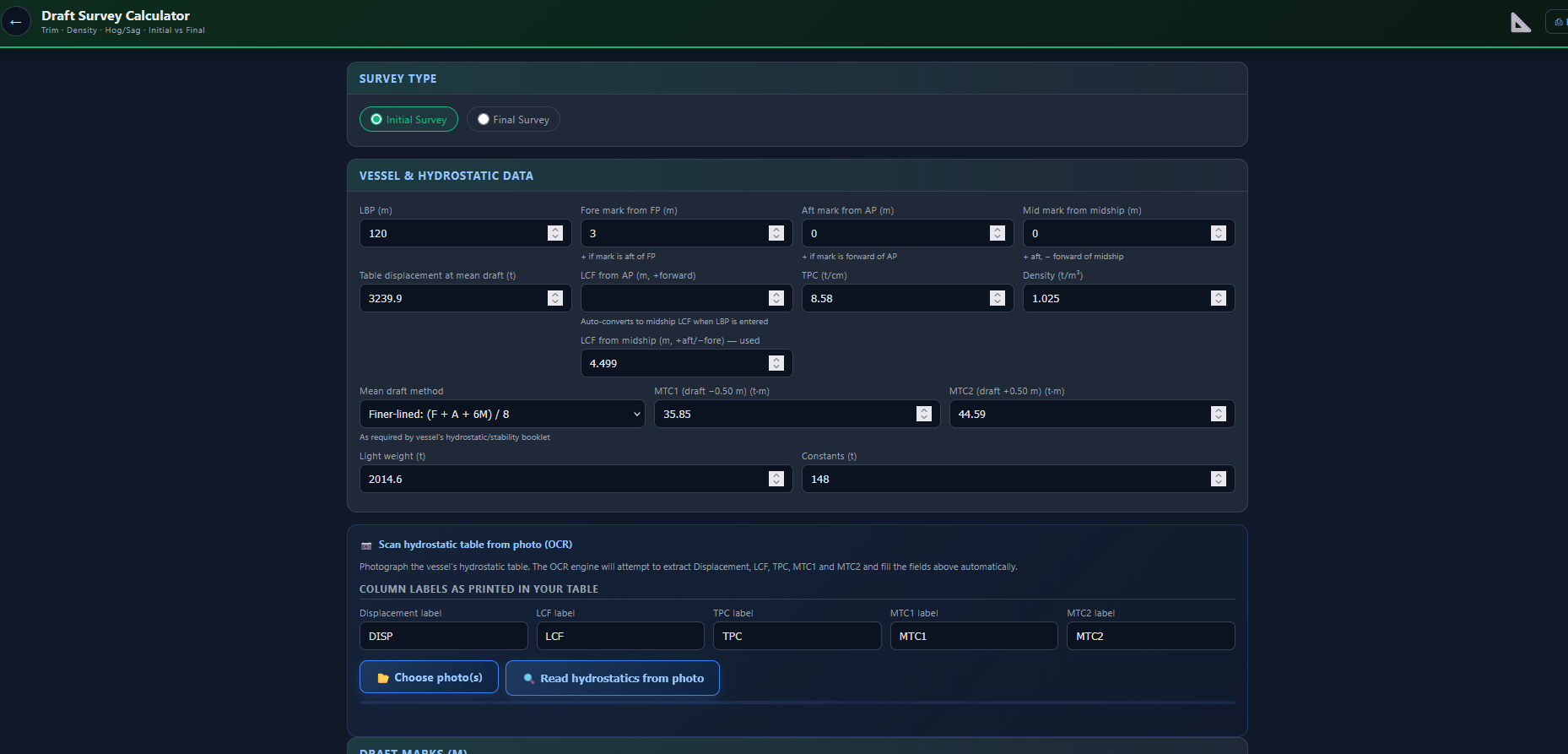Use the LCF from midship stepper
This screenshot has width=1568, height=754.
coord(776,363)
